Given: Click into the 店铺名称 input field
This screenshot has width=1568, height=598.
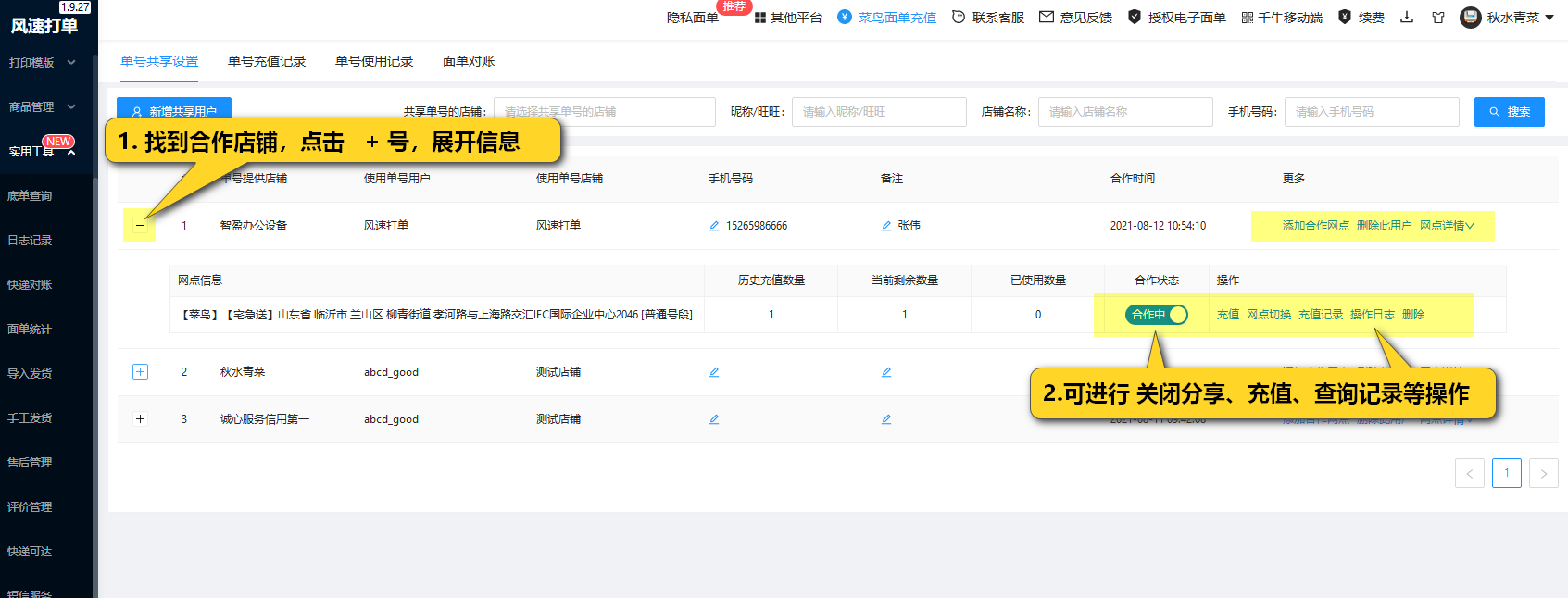Looking at the screenshot, I should (1124, 112).
